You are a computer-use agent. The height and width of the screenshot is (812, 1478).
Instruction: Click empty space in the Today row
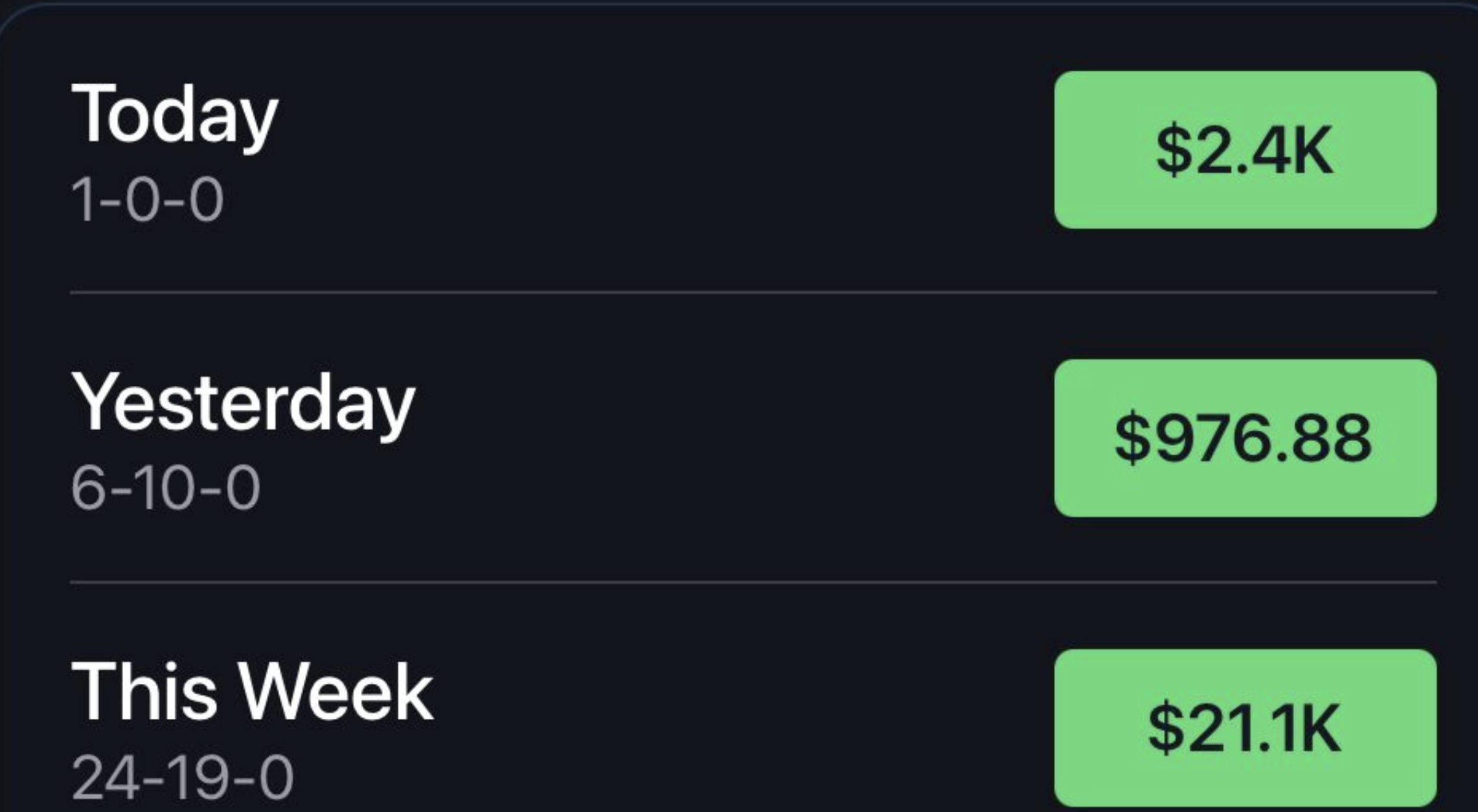coord(648,150)
